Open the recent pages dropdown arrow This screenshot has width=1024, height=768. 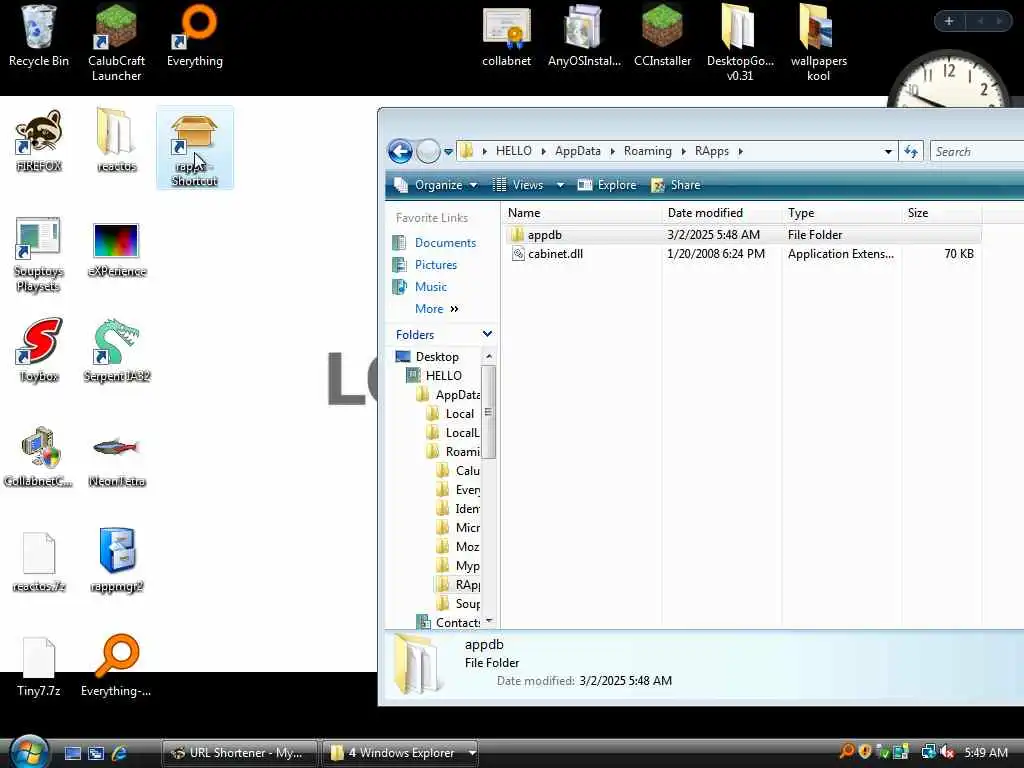pos(448,152)
